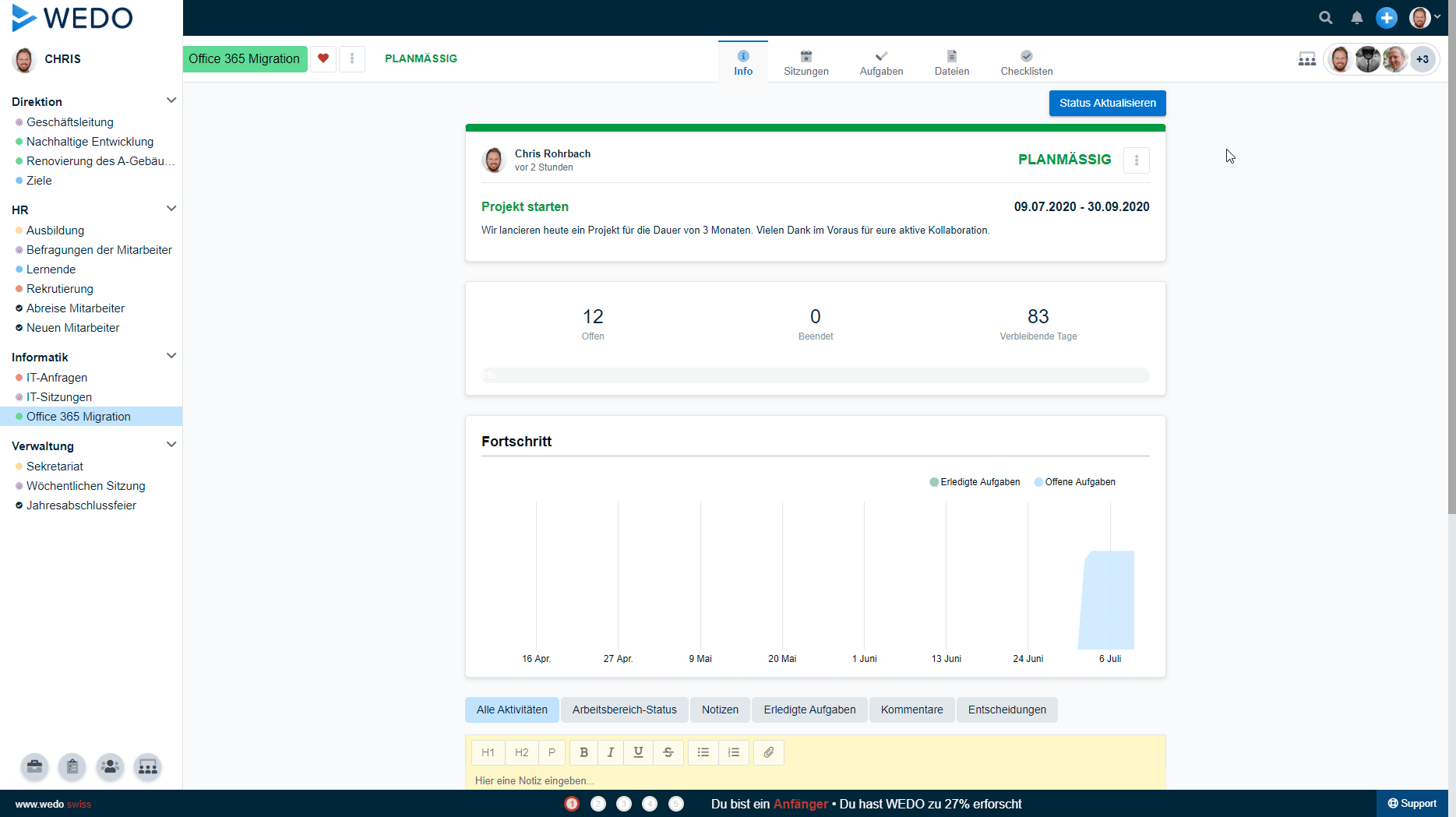The width and height of the screenshot is (1456, 817).
Task: Collapse the Direktion section
Action: coord(171,100)
